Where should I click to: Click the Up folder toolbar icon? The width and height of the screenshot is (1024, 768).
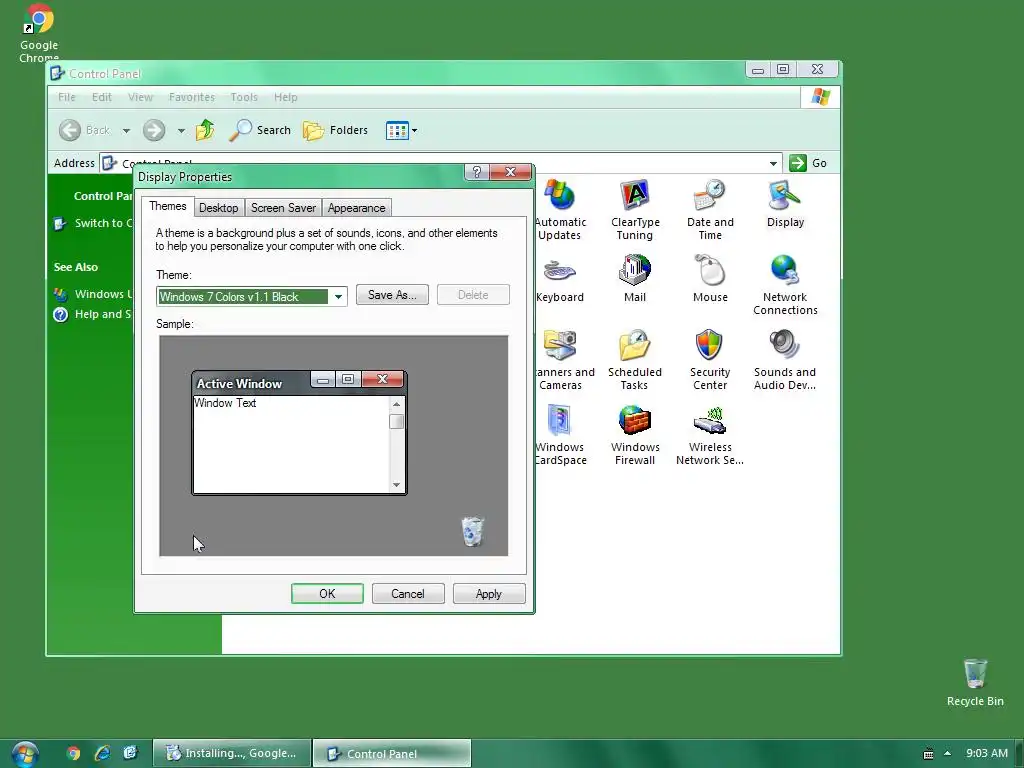[205, 130]
